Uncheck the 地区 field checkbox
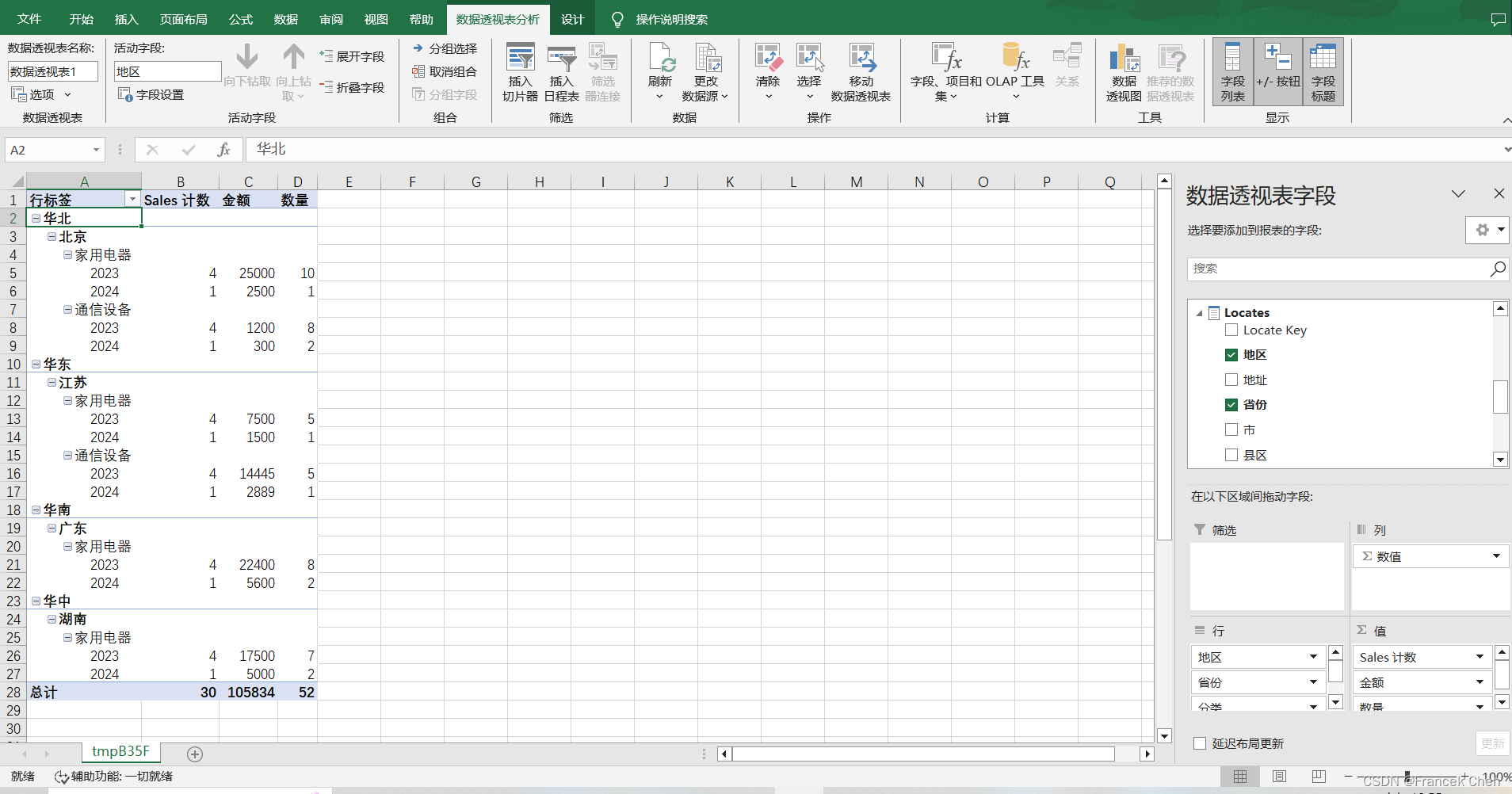This screenshot has height=794, width=1512. point(1231,355)
